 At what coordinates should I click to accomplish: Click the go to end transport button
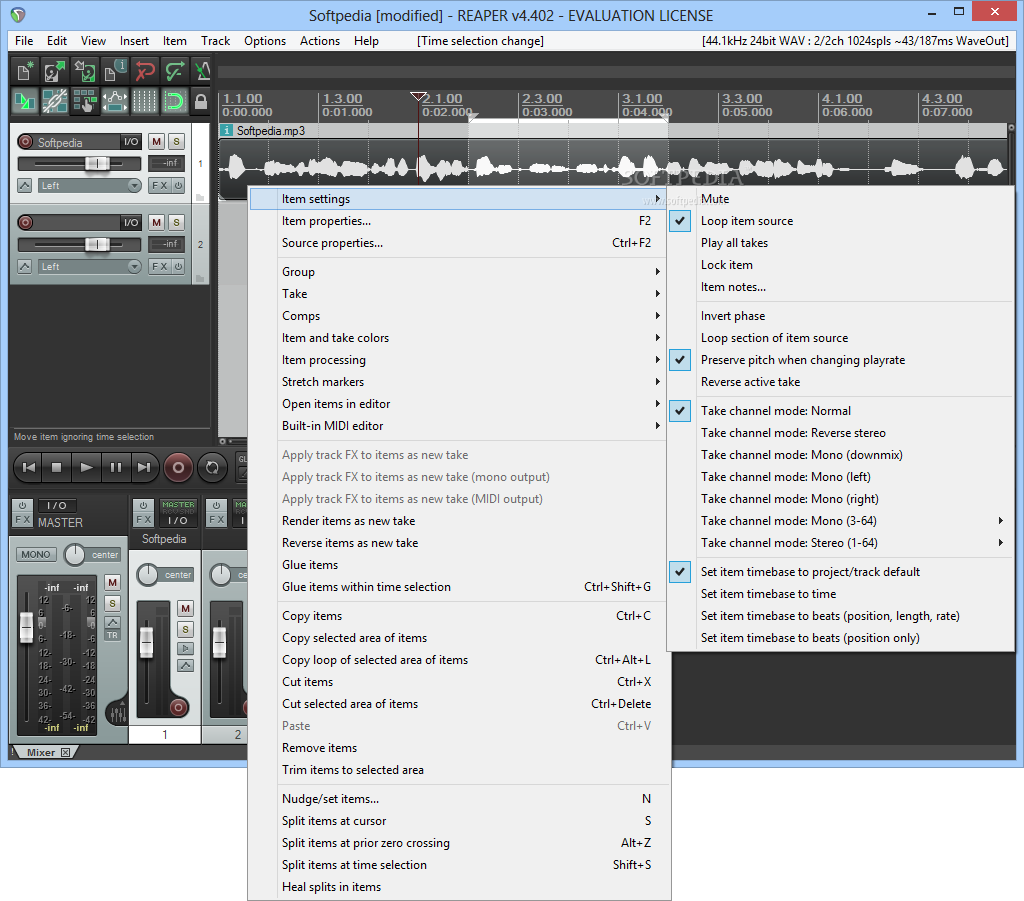(x=144, y=467)
